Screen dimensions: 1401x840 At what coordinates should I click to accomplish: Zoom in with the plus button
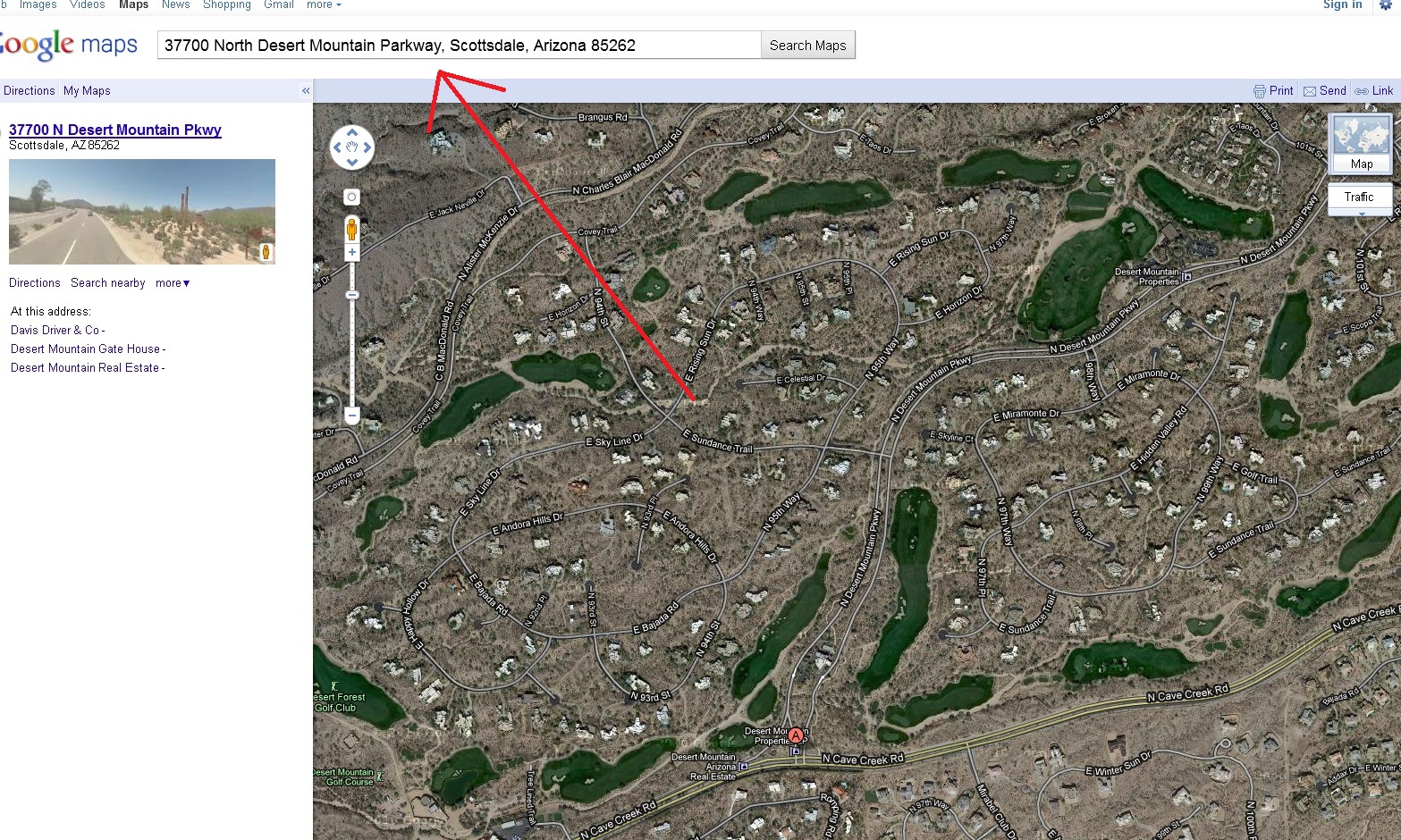tap(352, 253)
